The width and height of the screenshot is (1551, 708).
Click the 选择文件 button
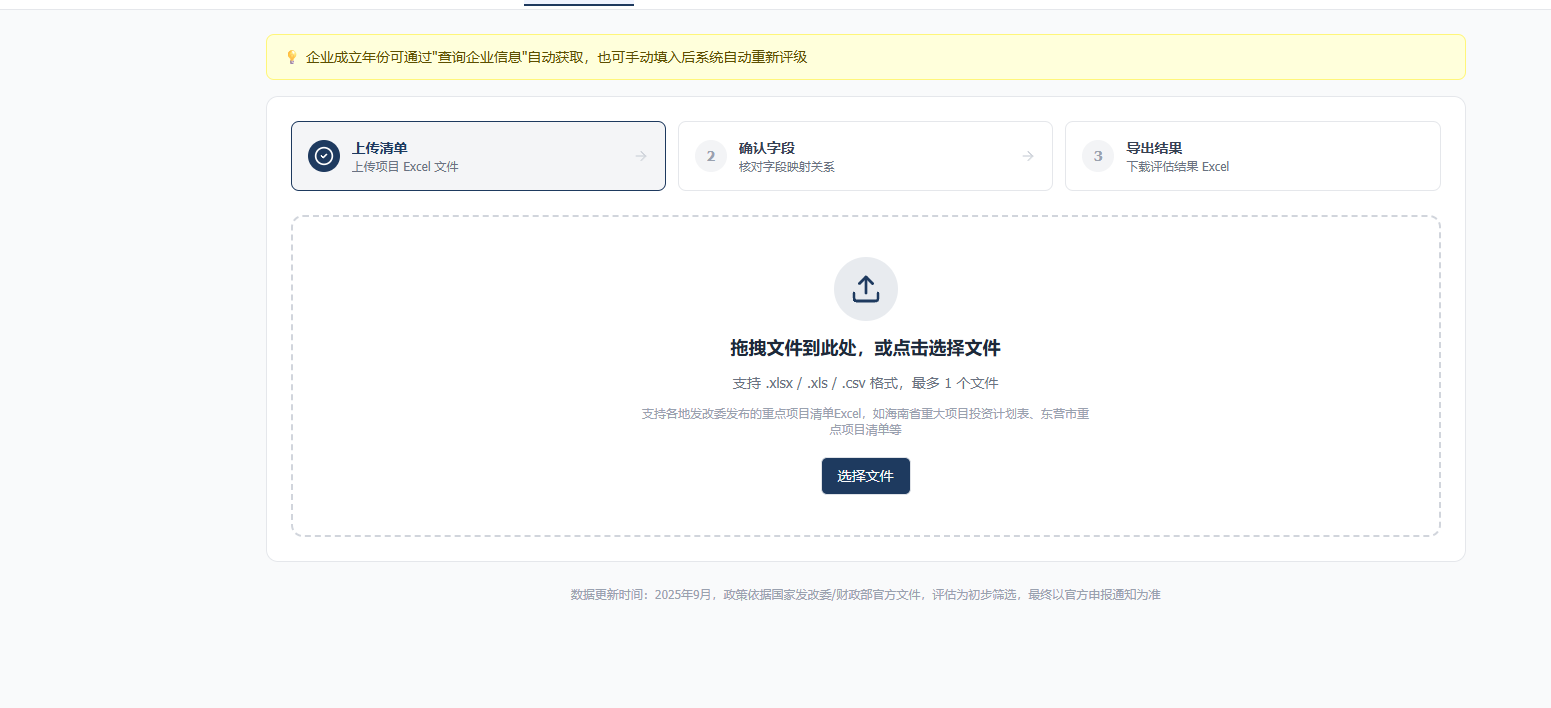coord(866,476)
